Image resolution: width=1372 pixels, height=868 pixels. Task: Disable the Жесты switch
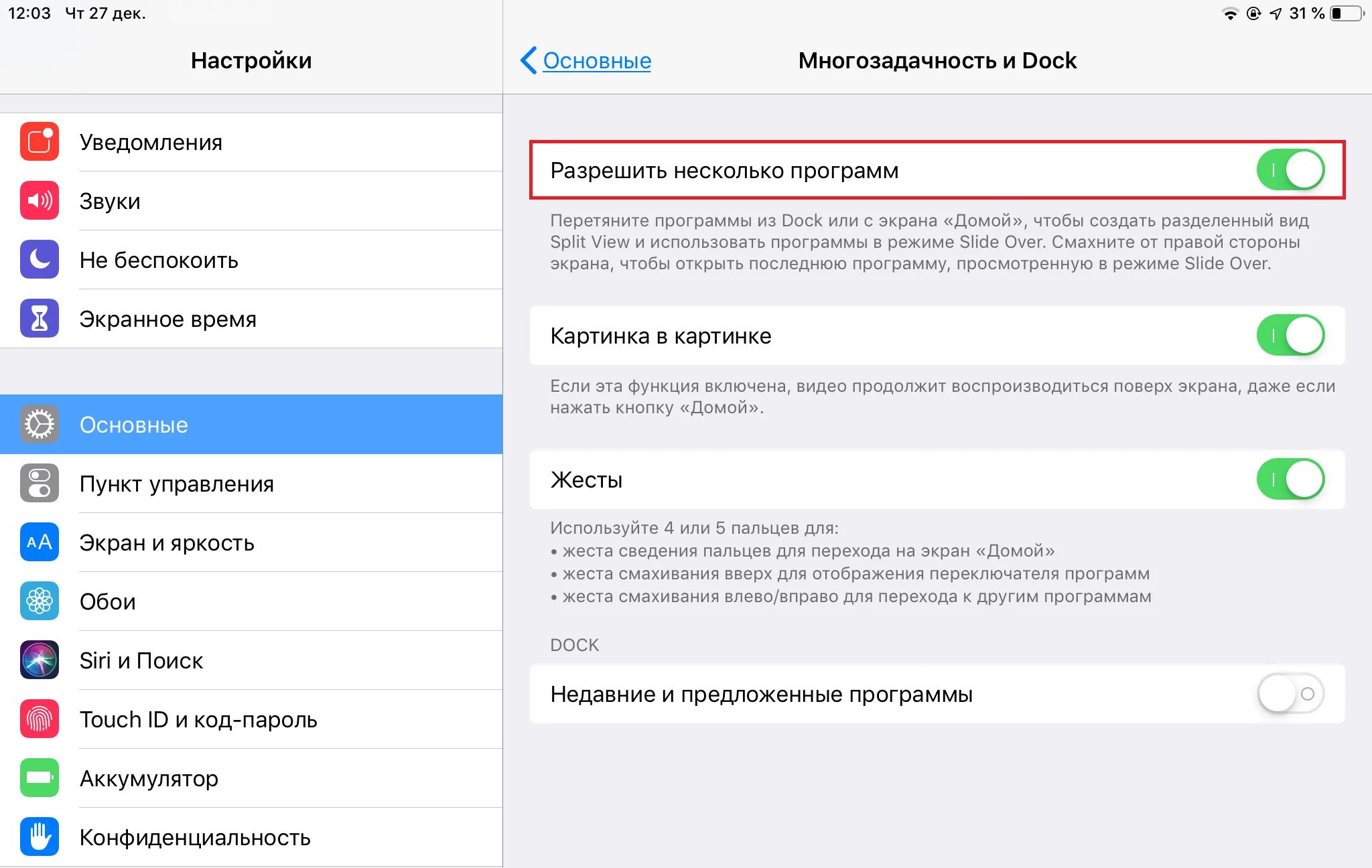[1290, 480]
